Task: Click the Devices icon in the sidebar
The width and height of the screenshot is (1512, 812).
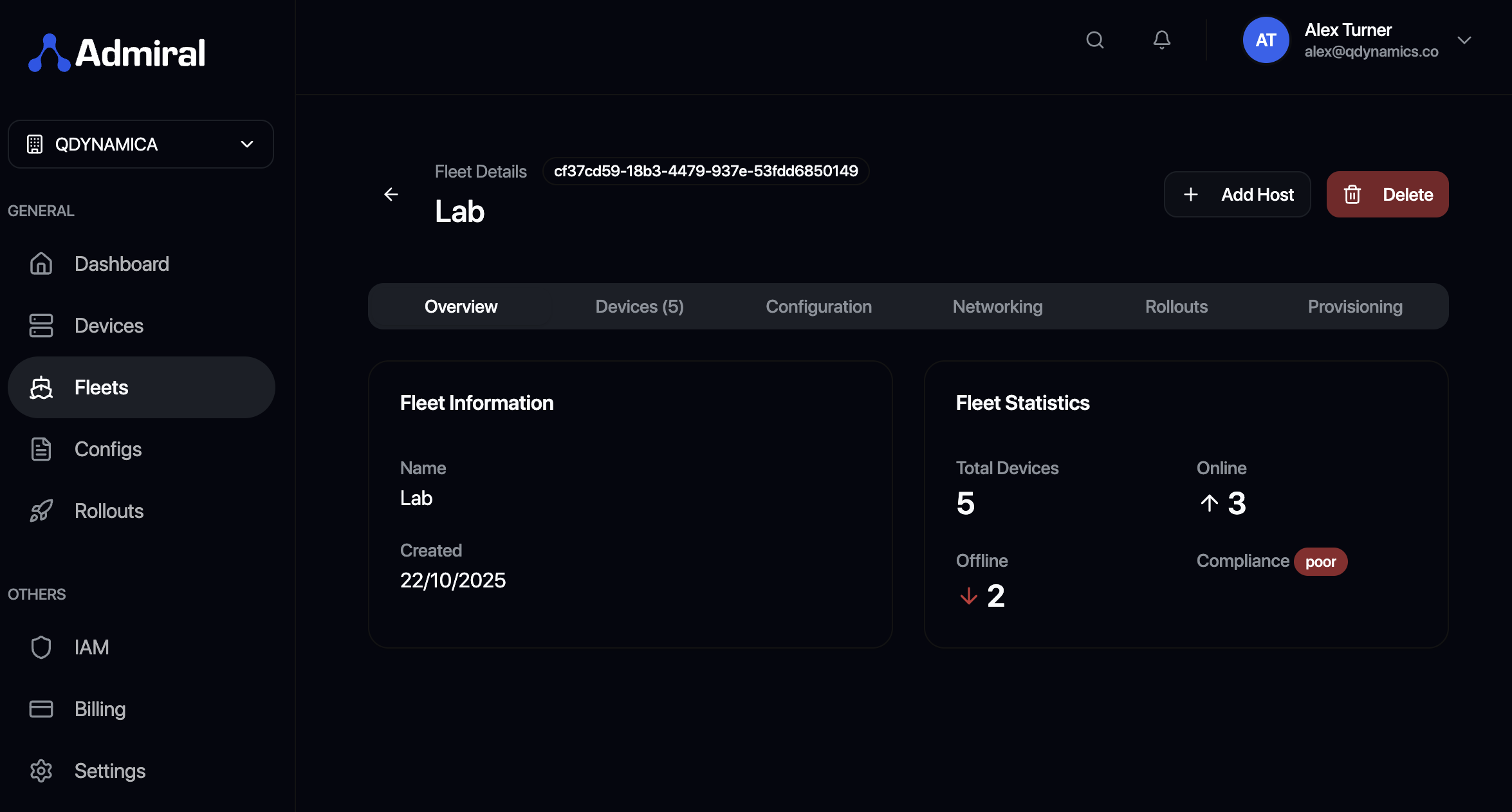Action: point(41,326)
